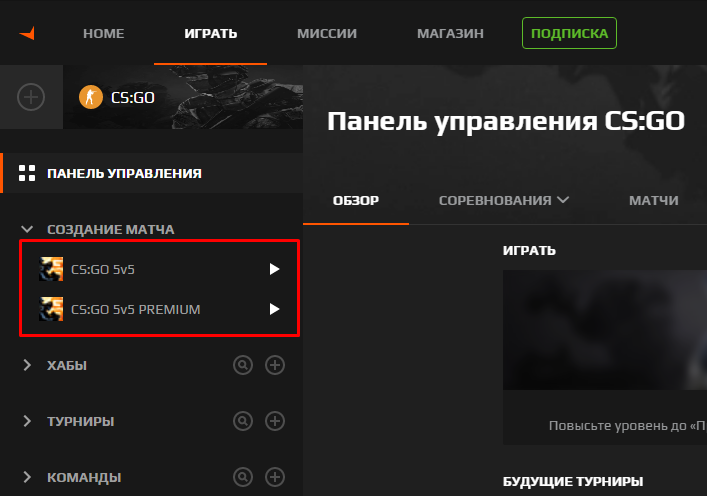Open the СОРЕВНОВАНИЯ dropdown tab
707x496 pixels.
click(504, 200)
